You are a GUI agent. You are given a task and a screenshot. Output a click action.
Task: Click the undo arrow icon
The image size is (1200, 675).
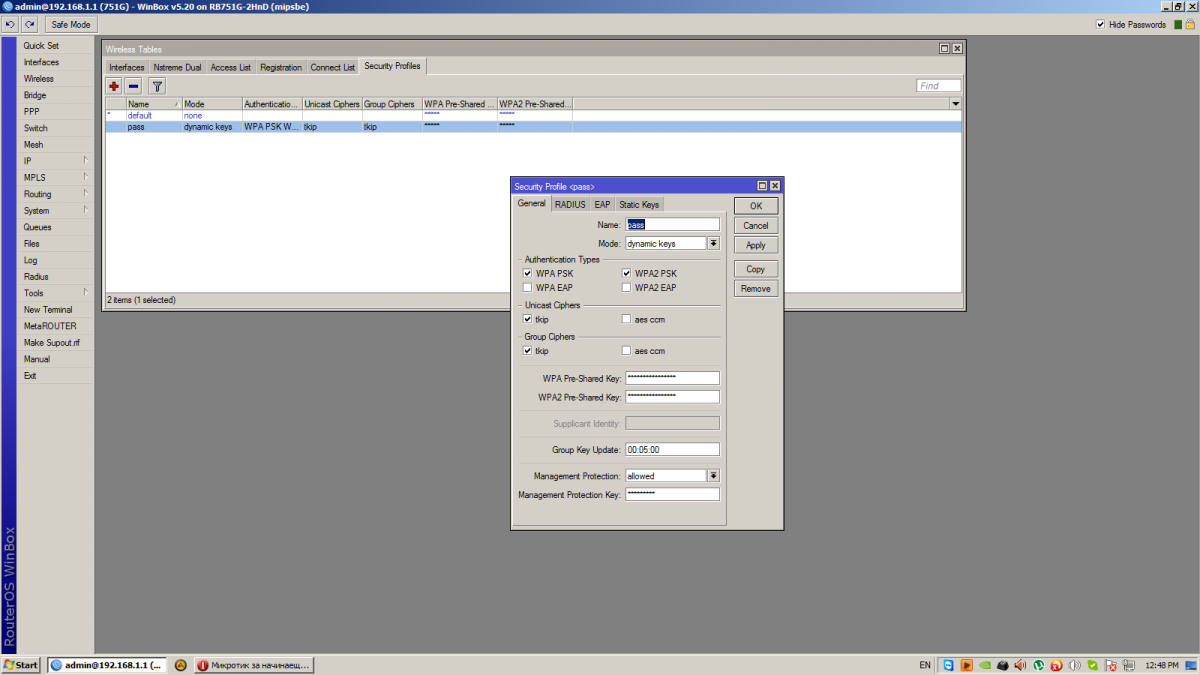click(x=10, y=24)
